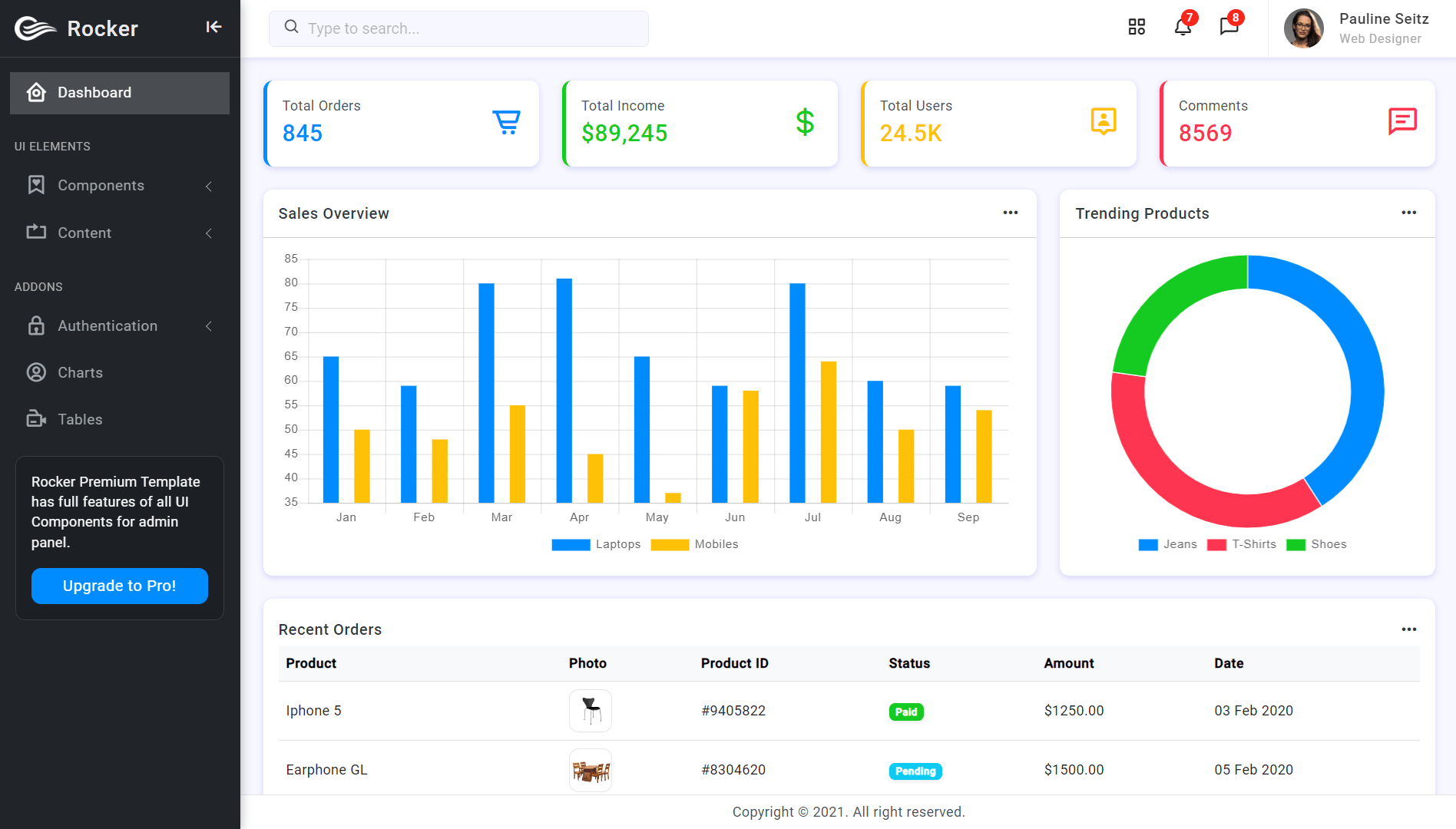Screen dimensions: 1456x829
Task: Click the Upgrade to Pro! button
Action: coord(120,586)
